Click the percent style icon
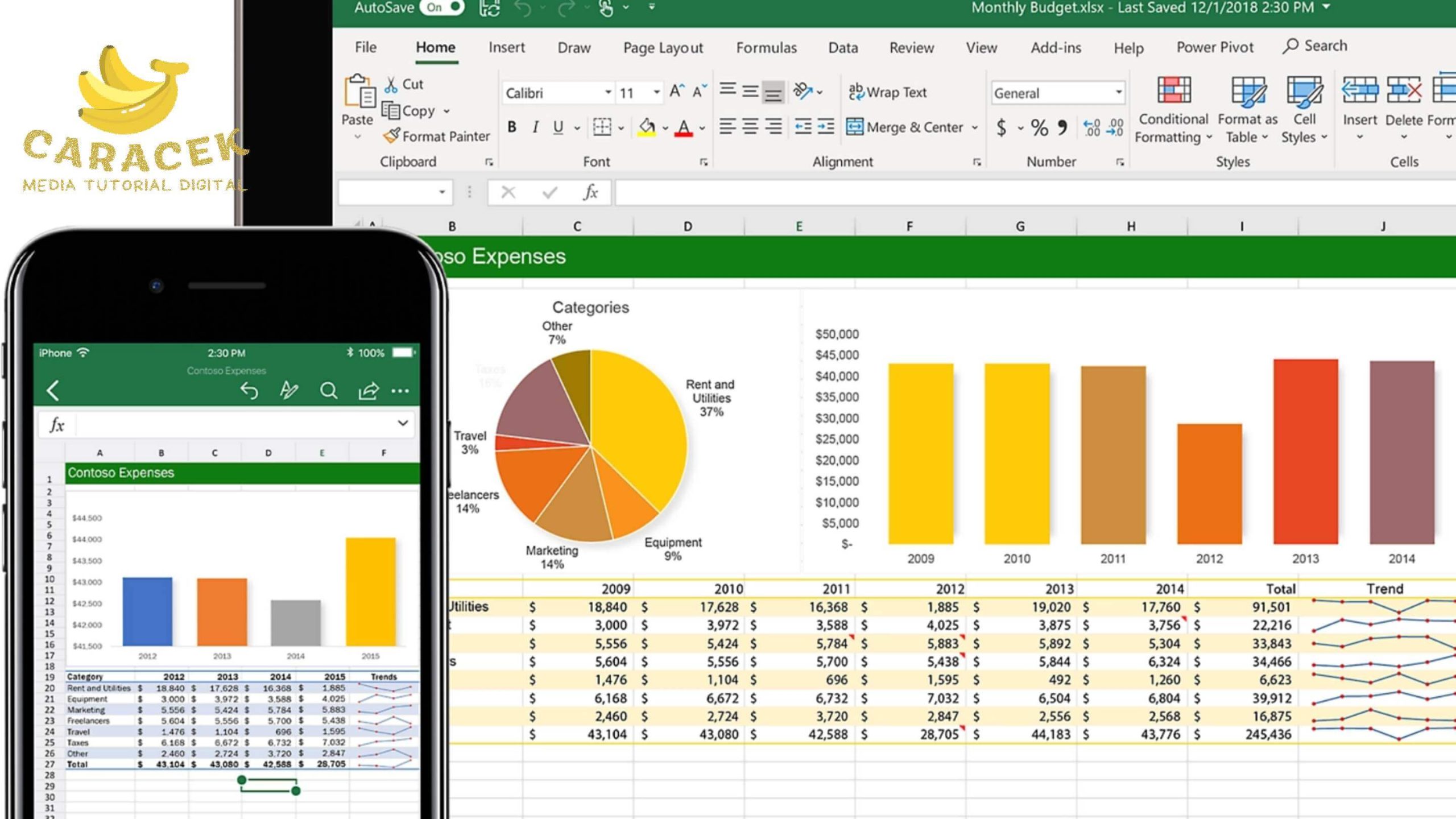The height and width of the screenshot is (819, 1456). (x=1039, y=127)
